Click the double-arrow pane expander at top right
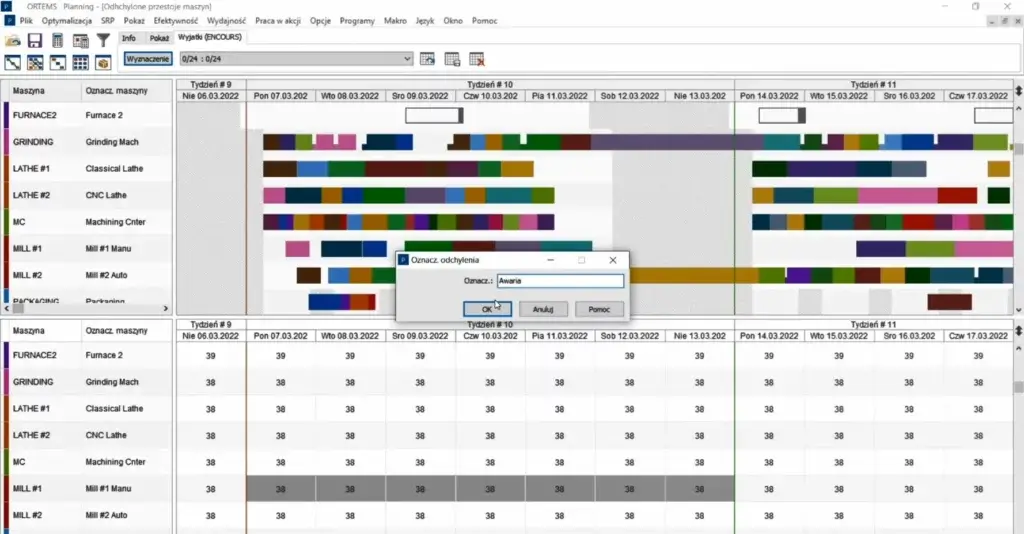This screenshot has height=534, width=1024. pos(1018,91)
